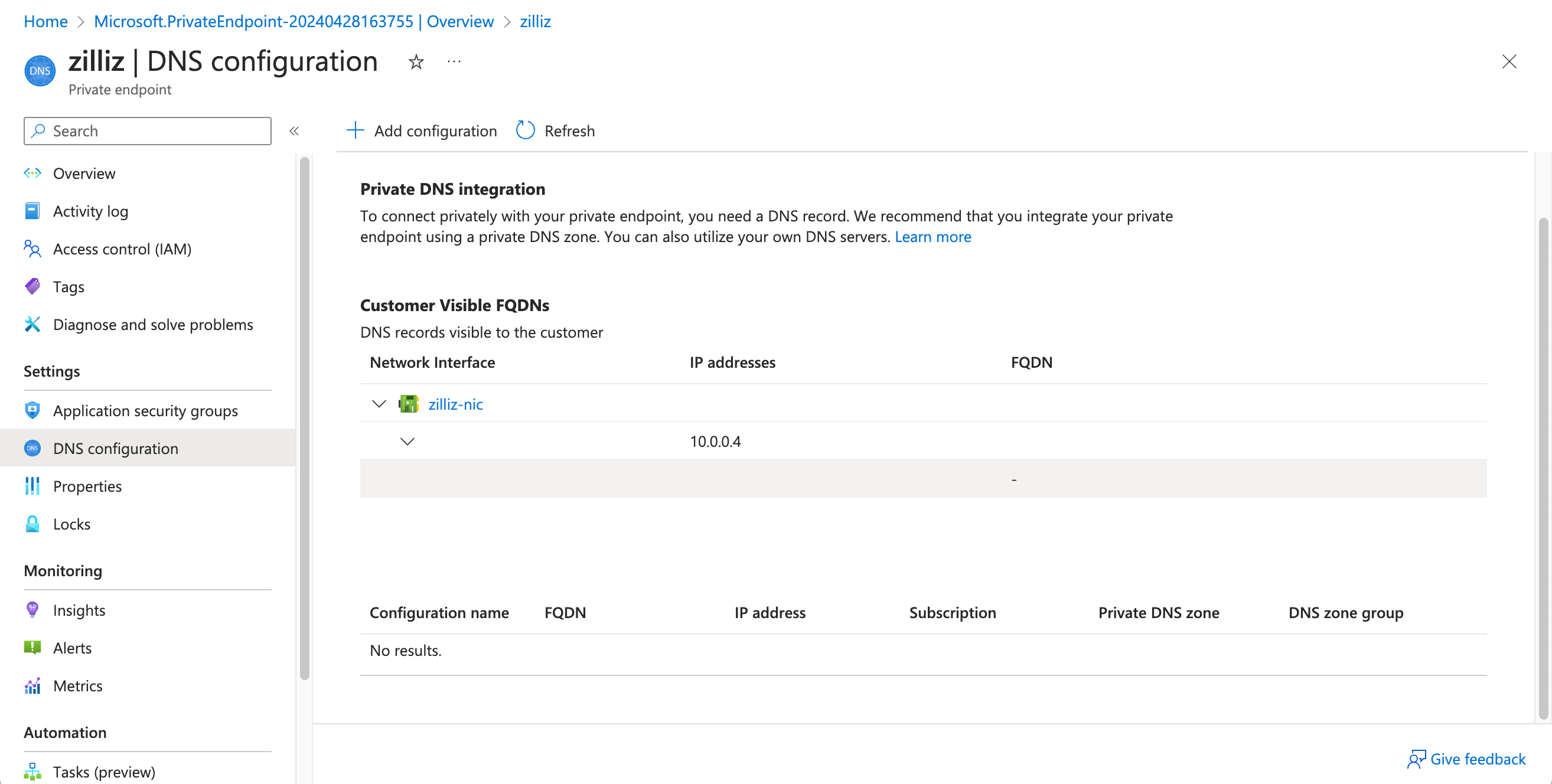Open the Learn more link

tap(932, 237)
